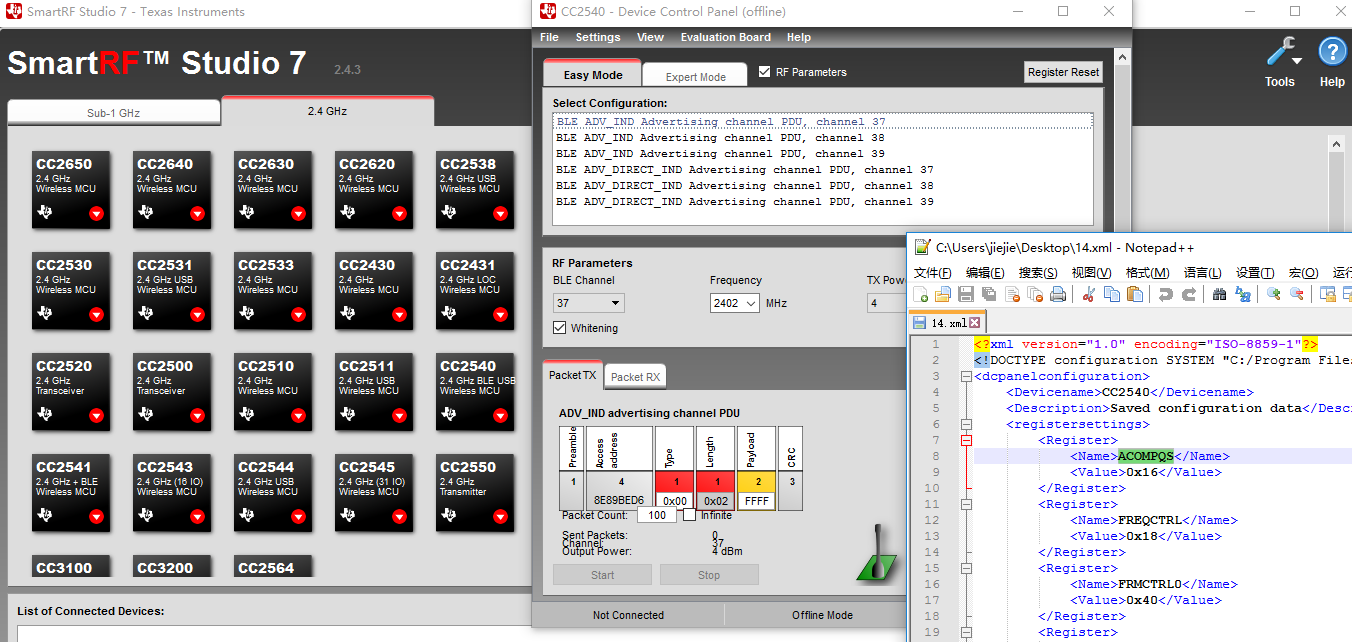Click Zoom Out magnifier in Notepad++ toolbar
This screenshot has height=642, width=1352.
pyautogui.click(x=1297, y=294)
